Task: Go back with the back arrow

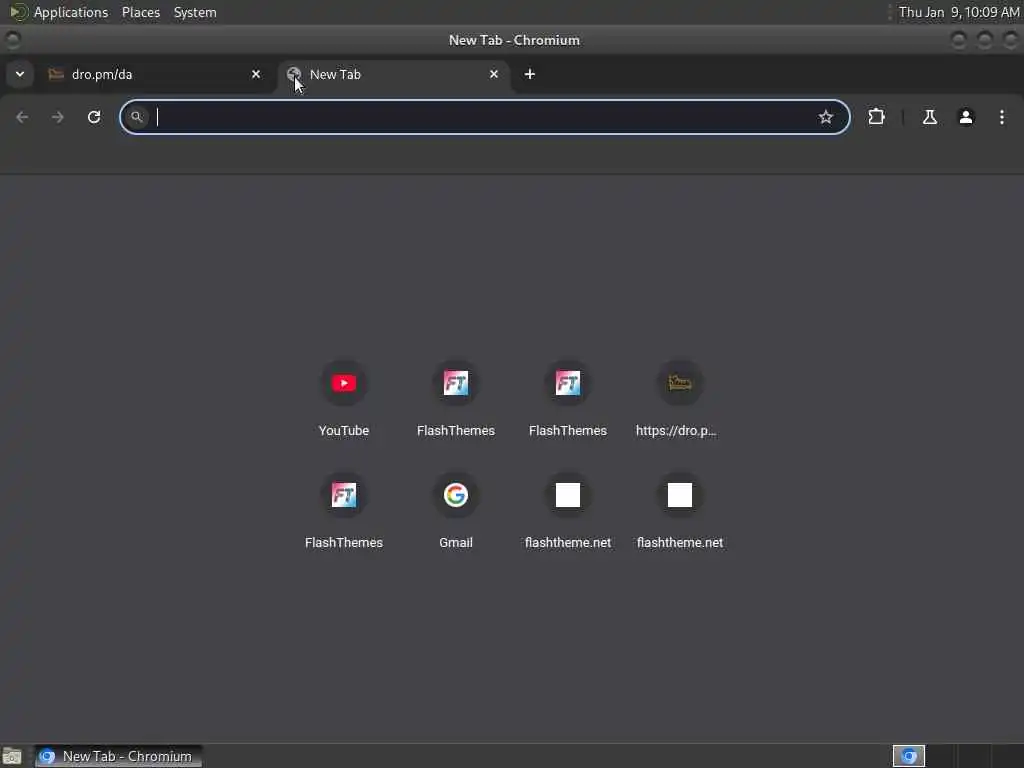Action: 22,117
